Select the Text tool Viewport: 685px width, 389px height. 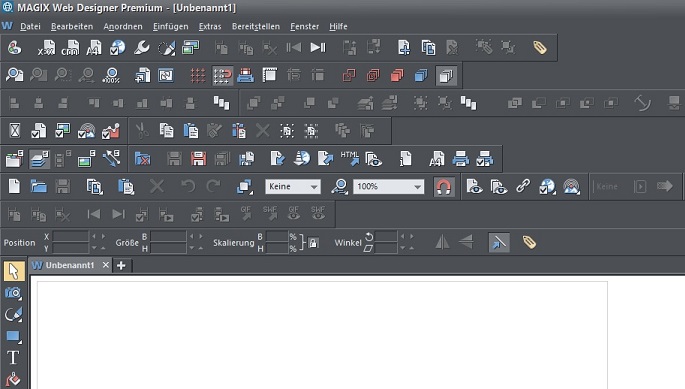click(13, 358)
